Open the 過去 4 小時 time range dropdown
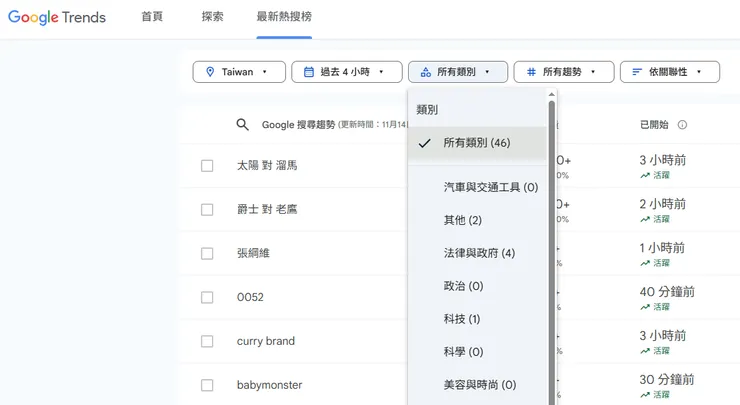 [347, 72]
